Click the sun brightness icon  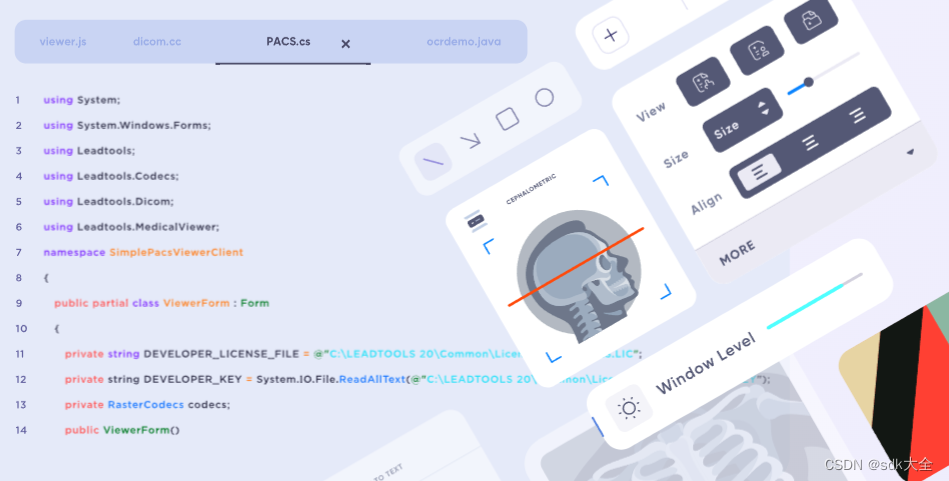pos(629,408)
